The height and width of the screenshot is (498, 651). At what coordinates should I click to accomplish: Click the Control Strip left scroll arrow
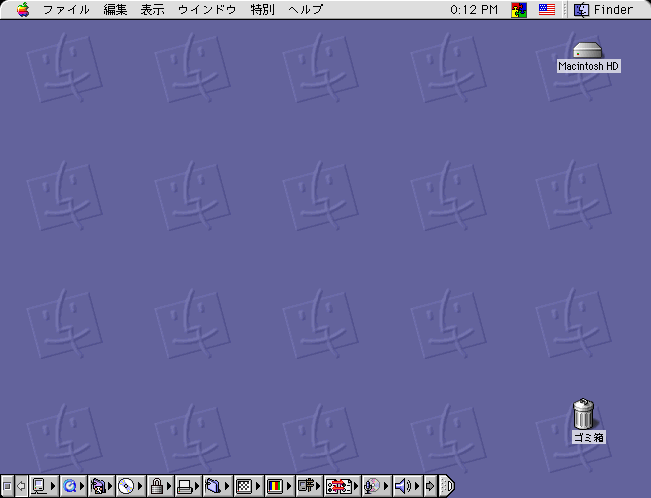[x=21, y=486]
